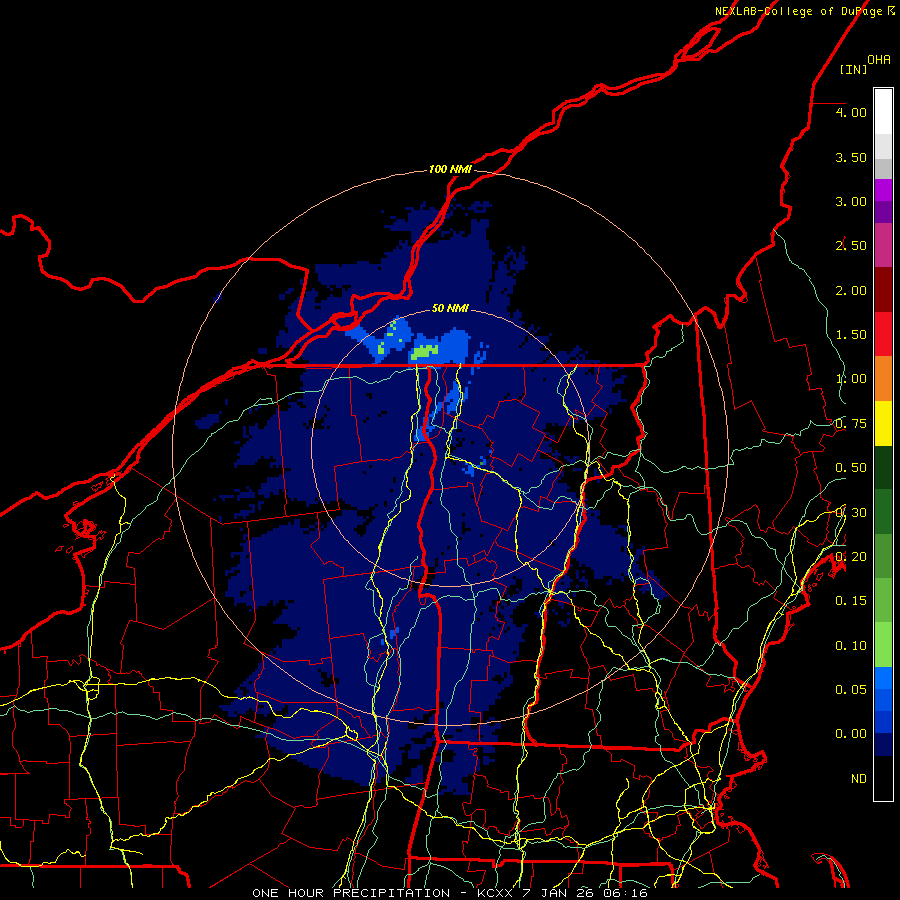The width and height of the screenshot is (900, 900).
Task: Click the 0.15 legend value
Action: point(851,601)
